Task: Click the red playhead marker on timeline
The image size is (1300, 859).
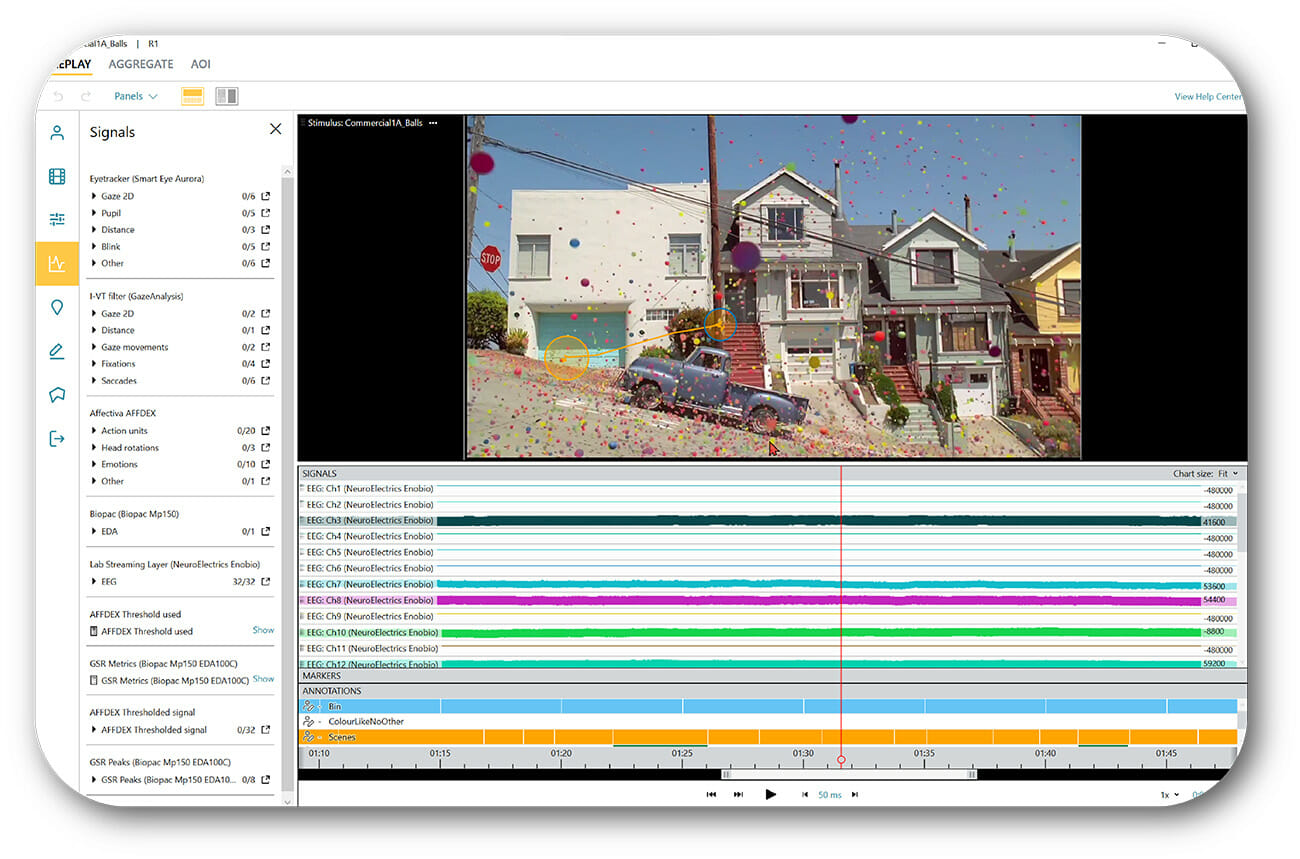Action: point(841,760)
